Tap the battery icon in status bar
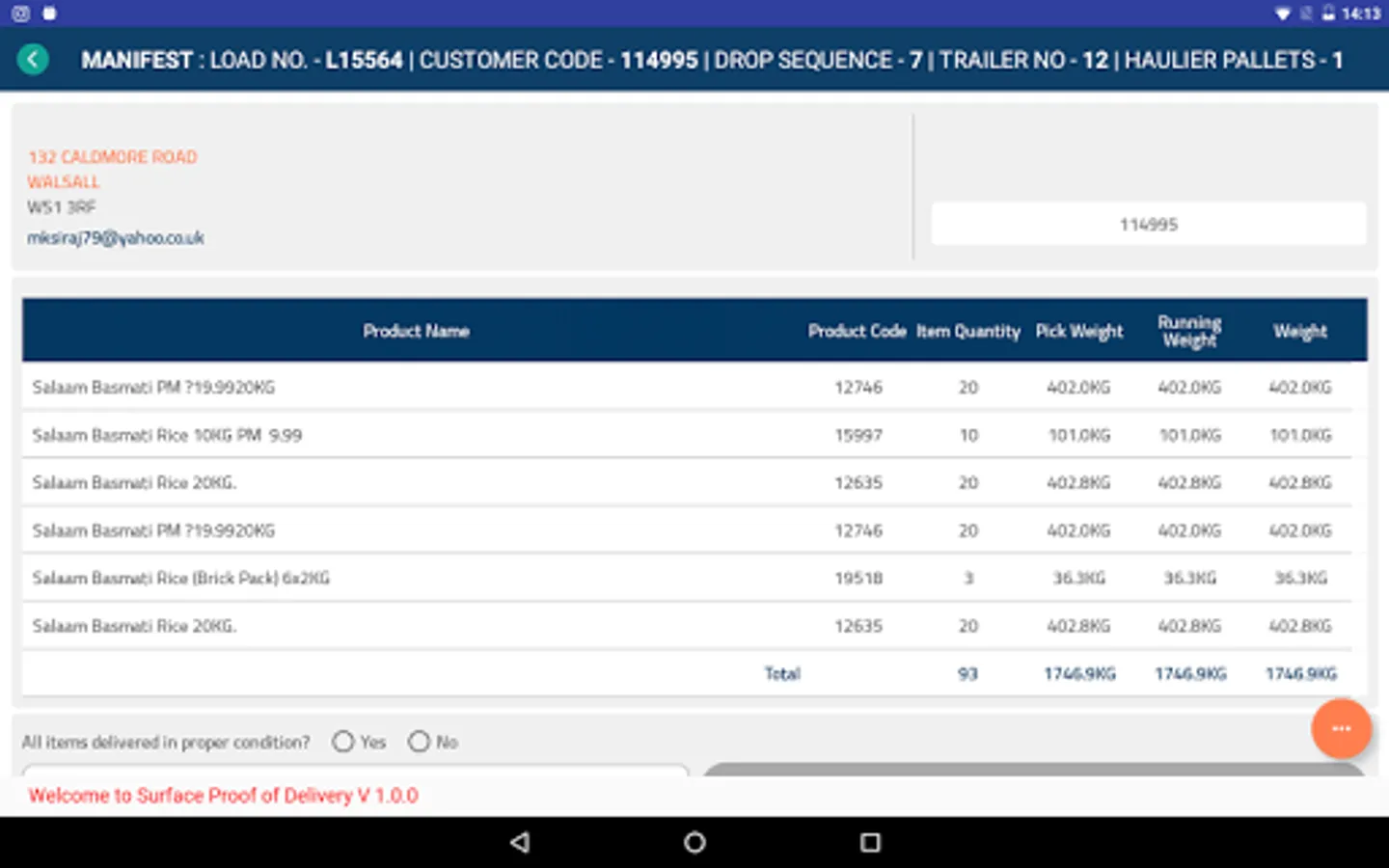The height and width of the screenshot is (868, 1389). click(x=1328, y=14)
